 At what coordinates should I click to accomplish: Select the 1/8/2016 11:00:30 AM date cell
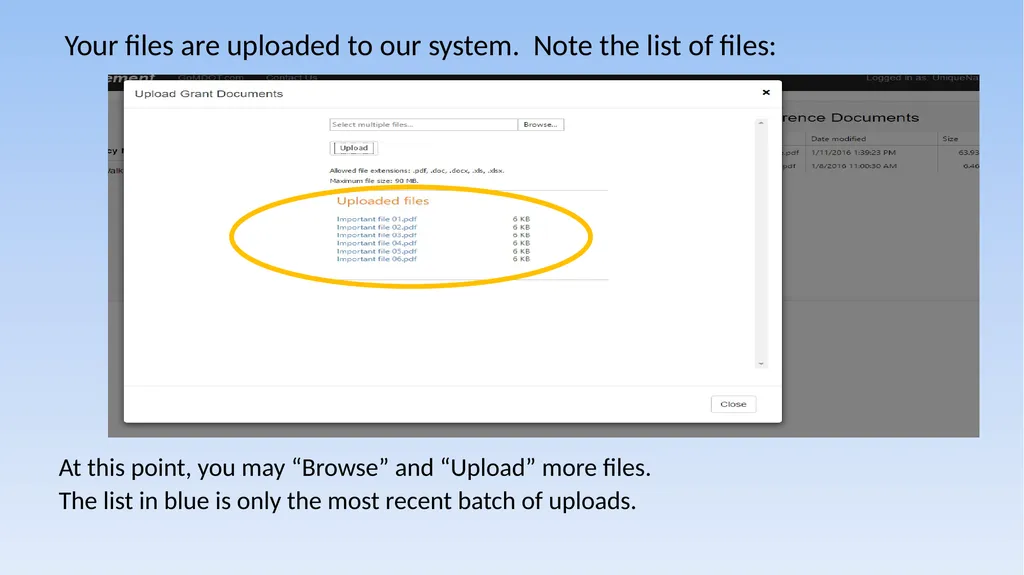(x=854, y=166)
